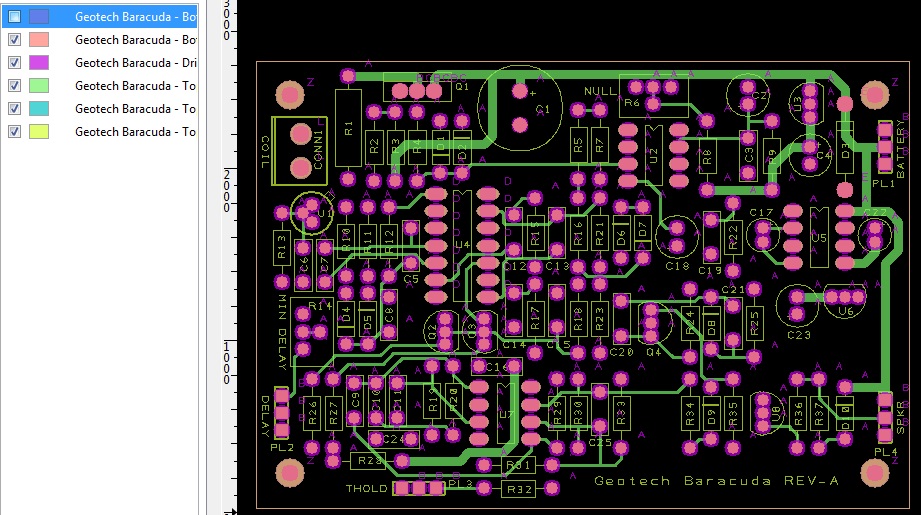The width and height of the screenshot is (921, 515).
Task: Toggle the cyan layer visibility checkbox
Action: click(15, 109)
